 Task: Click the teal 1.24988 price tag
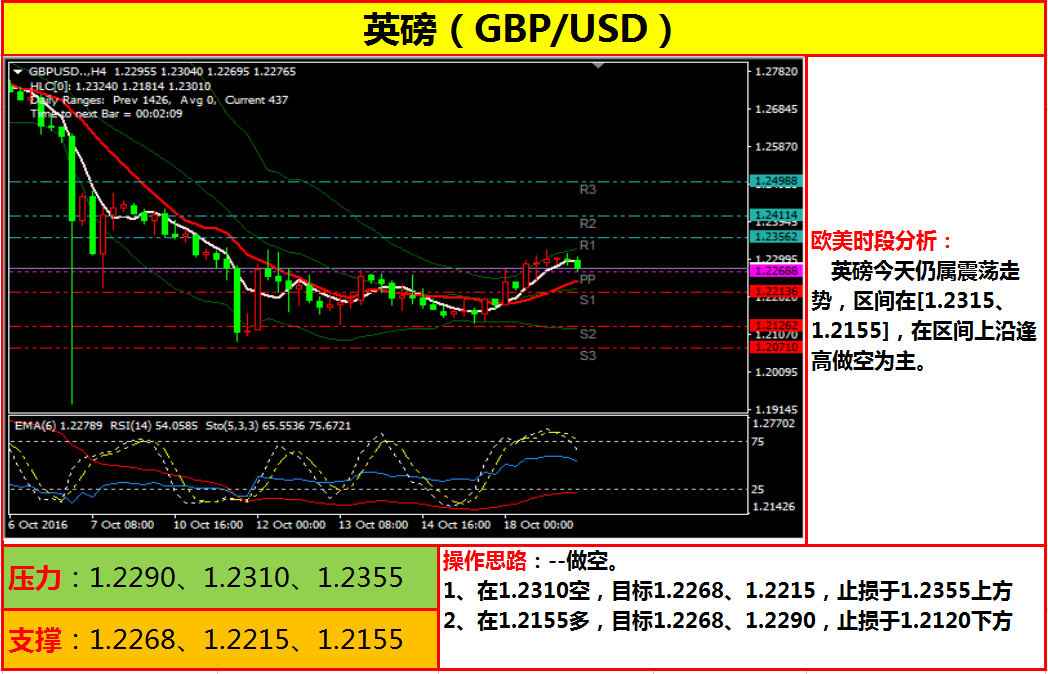(775, 181)
